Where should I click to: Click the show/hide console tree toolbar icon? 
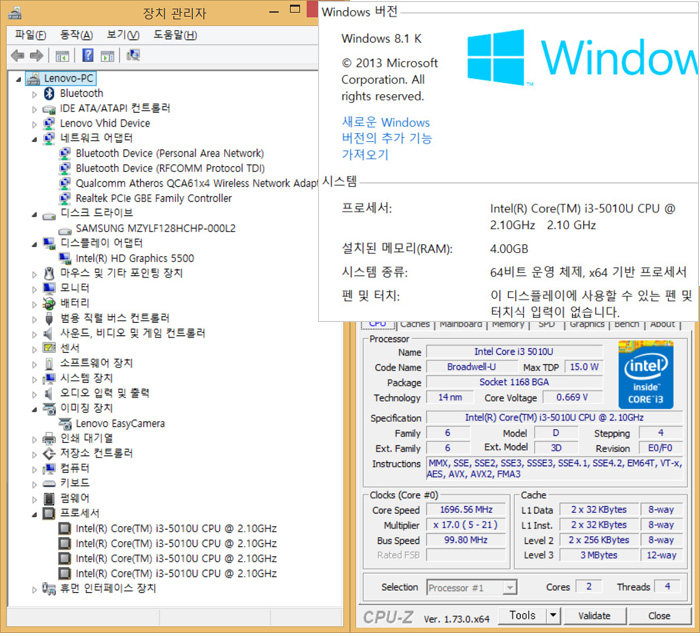point(62,56)
